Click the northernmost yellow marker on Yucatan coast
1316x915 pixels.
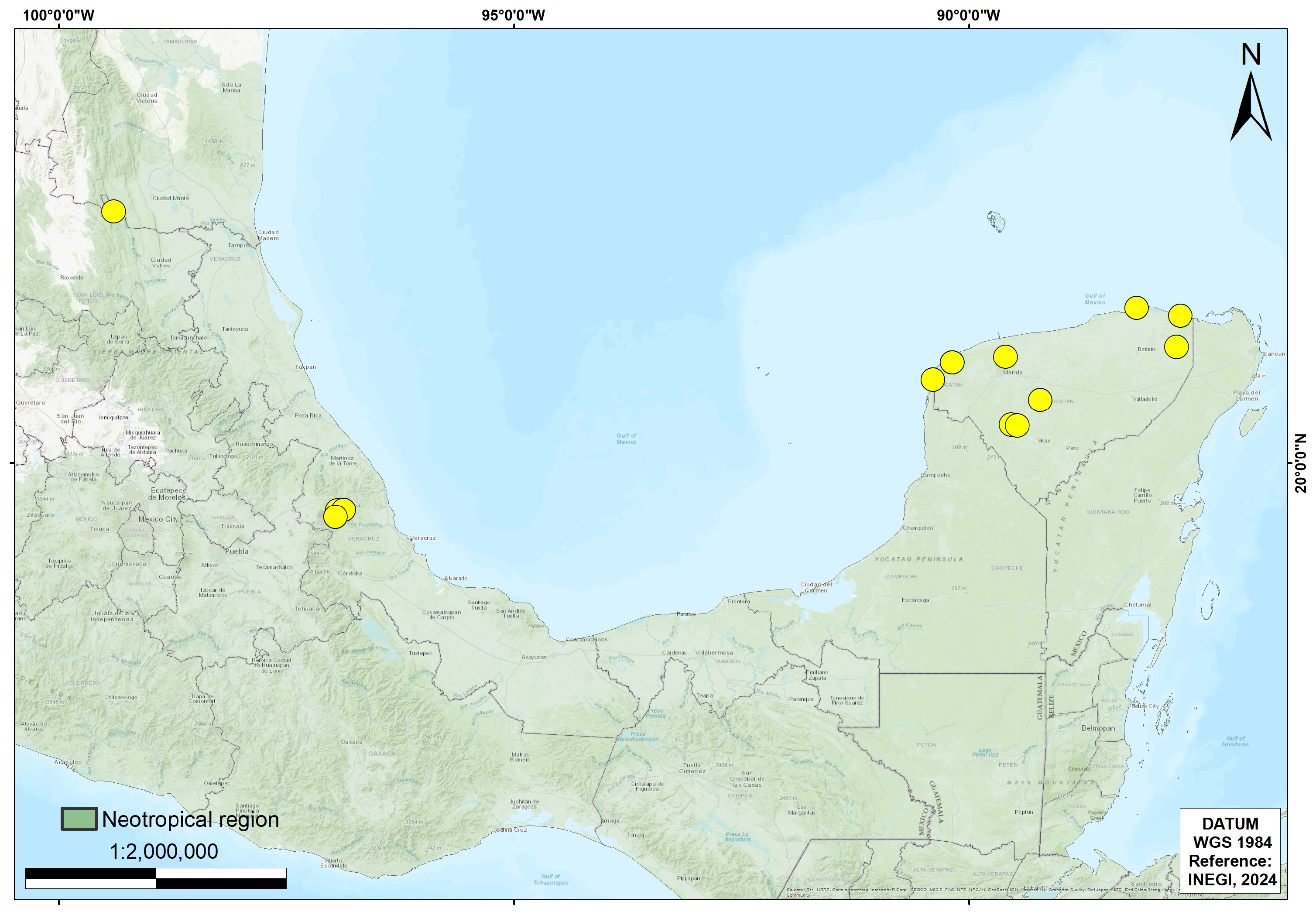[1136, 308]
